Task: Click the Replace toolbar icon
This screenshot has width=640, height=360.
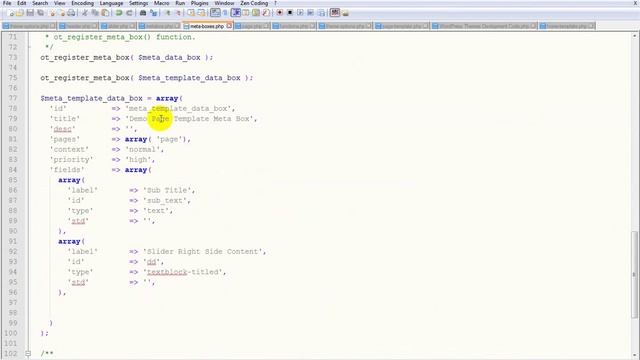Action: (x=153, y=13)
